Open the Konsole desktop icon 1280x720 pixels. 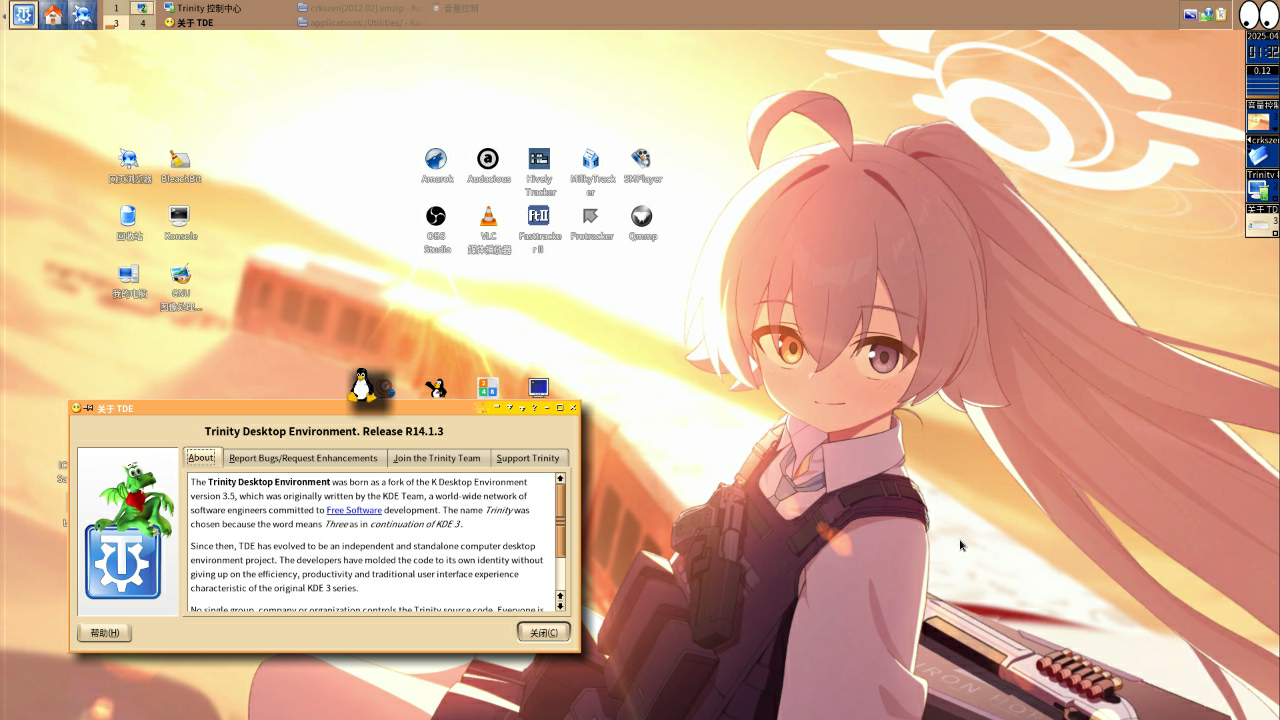point(180,223)
